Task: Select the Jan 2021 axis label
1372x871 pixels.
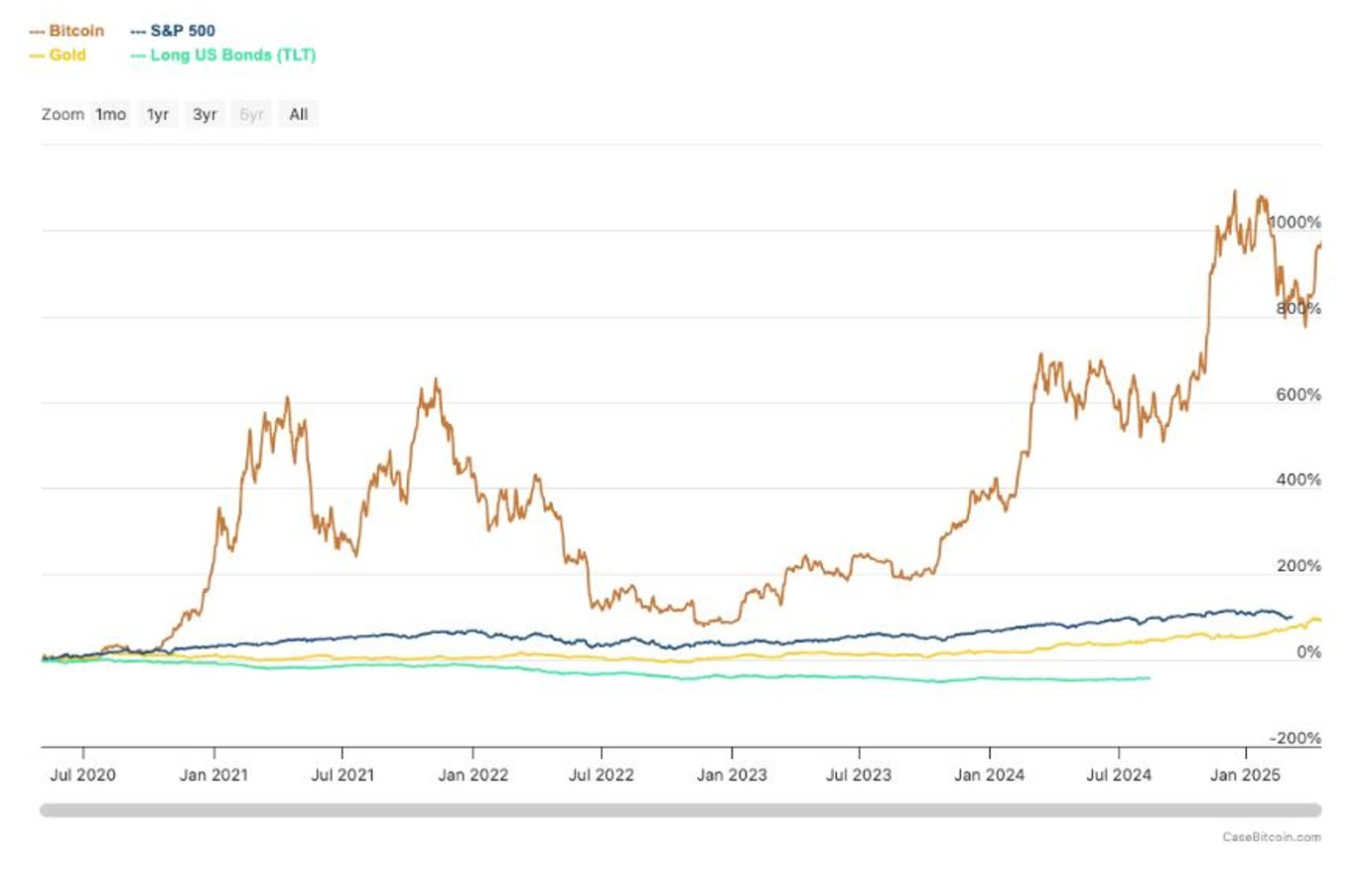Action: coord(213,775)
